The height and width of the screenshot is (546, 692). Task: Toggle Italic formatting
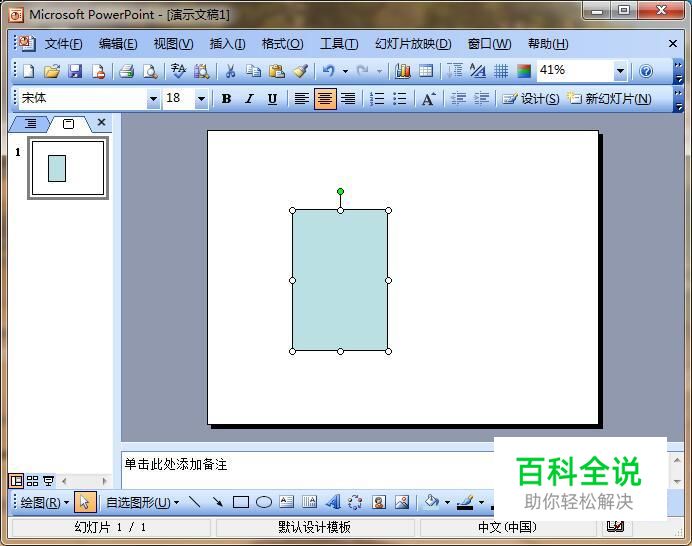pos(250,99)
